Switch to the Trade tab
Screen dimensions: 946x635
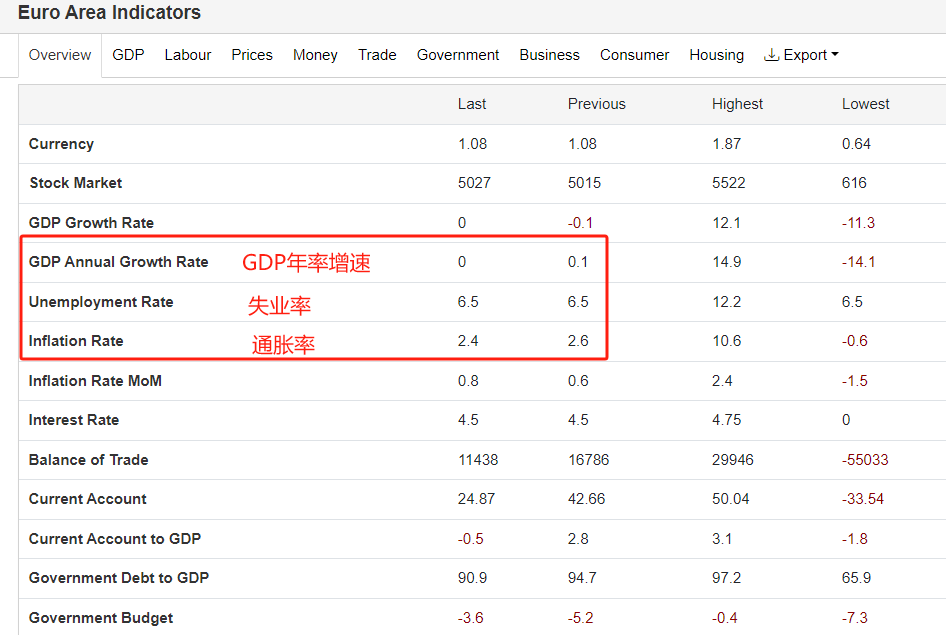(x=377, y=55)
